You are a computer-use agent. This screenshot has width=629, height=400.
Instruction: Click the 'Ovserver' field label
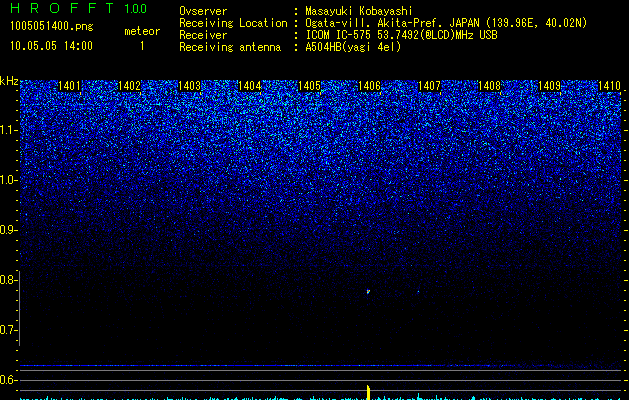click(203, 11)
